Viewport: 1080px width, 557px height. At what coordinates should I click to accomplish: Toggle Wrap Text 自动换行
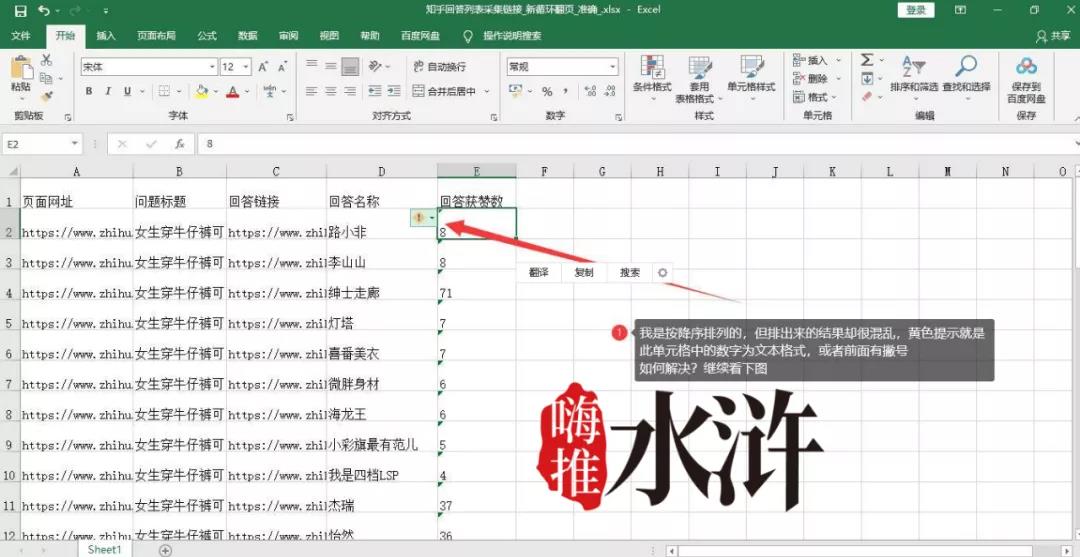pos(439,67)
